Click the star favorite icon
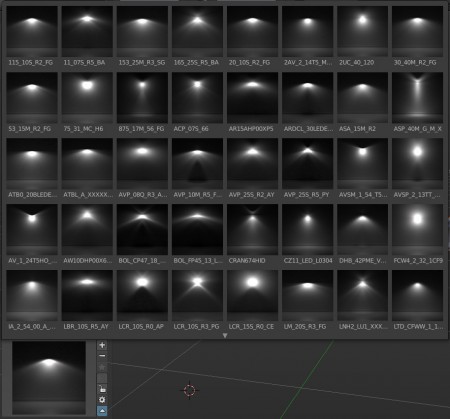 tap(102, 367)
